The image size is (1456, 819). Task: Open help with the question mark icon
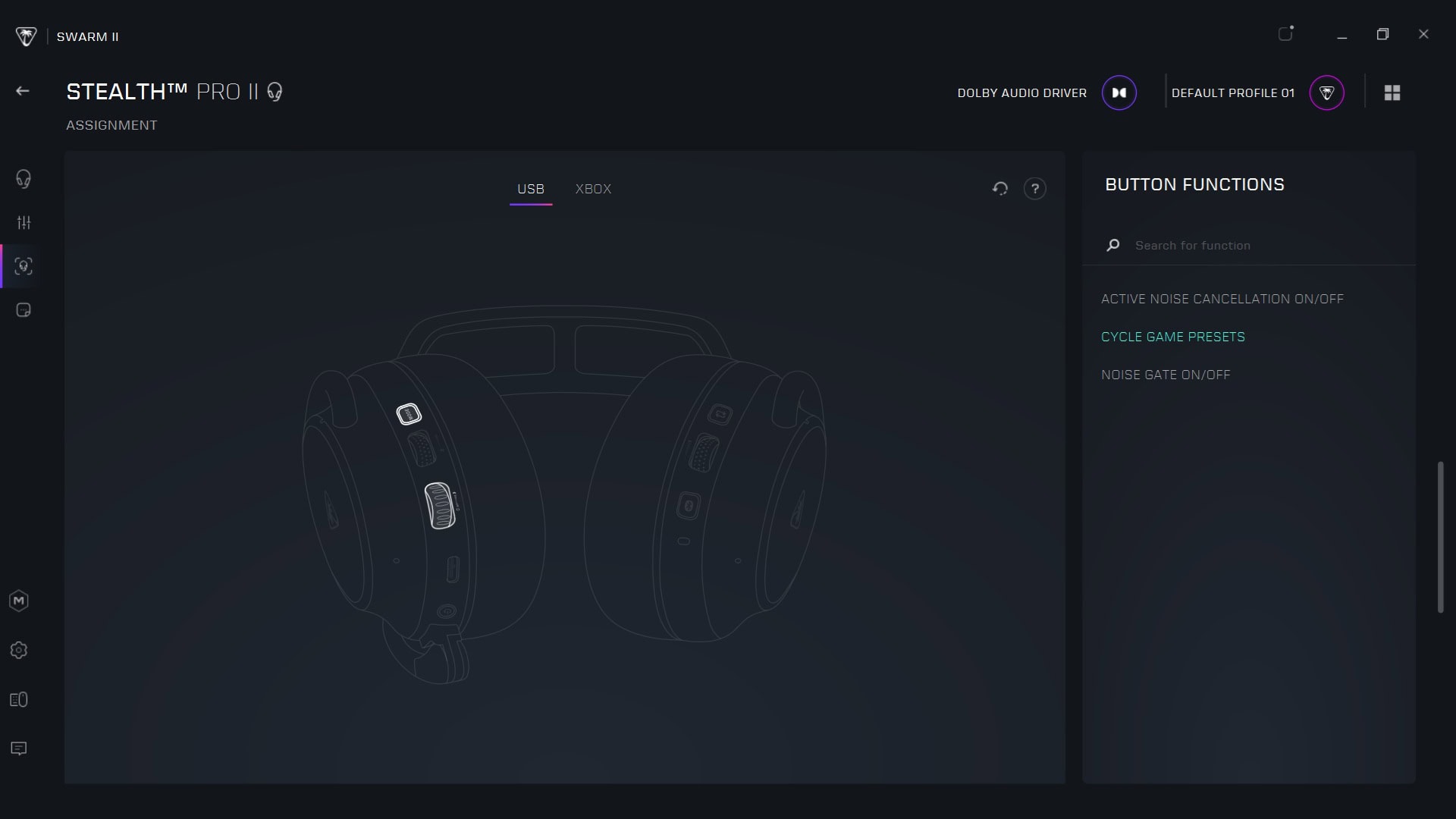(1035, 188)
